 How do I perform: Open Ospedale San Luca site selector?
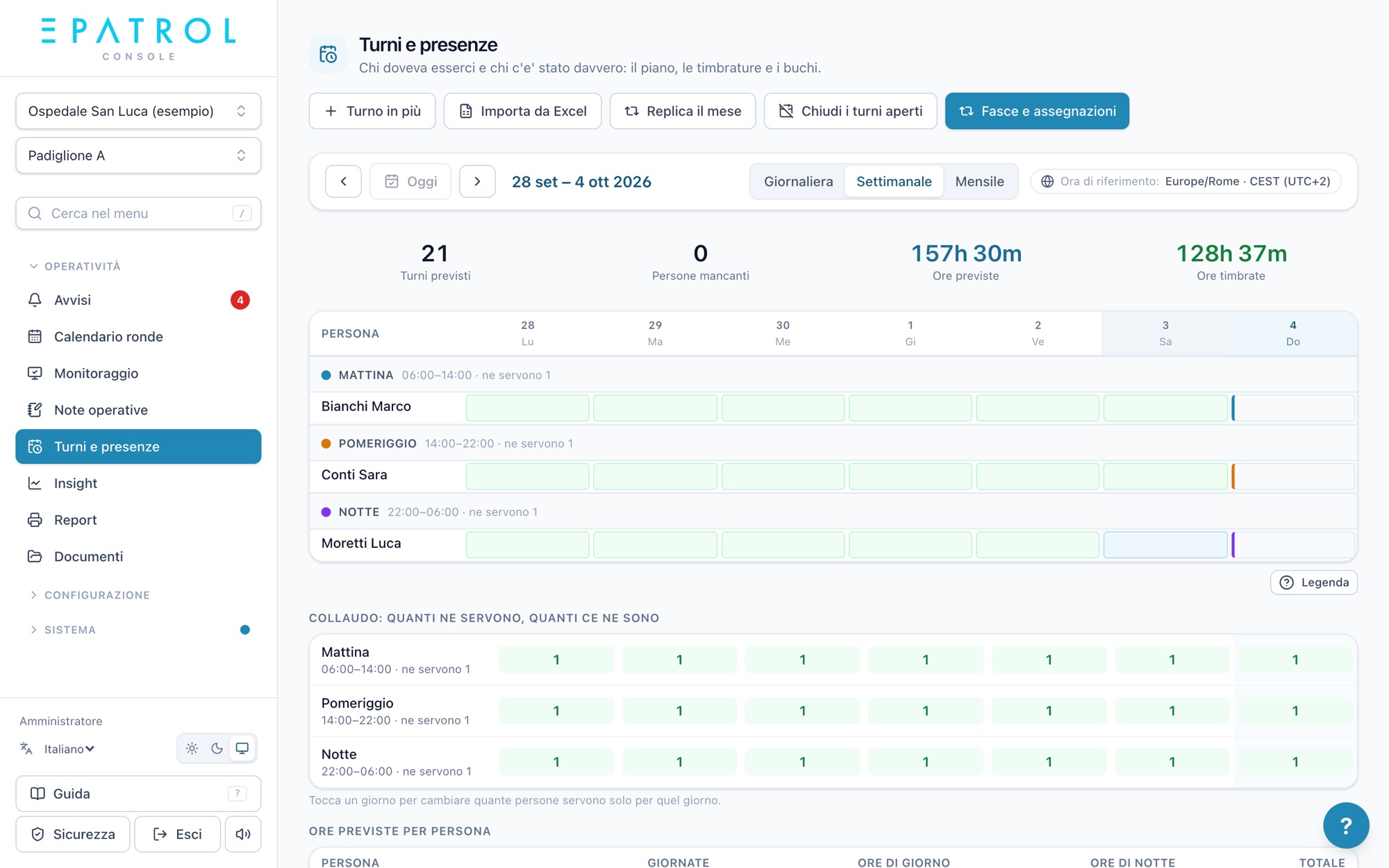pyautogui.click(x=138, y=111)
